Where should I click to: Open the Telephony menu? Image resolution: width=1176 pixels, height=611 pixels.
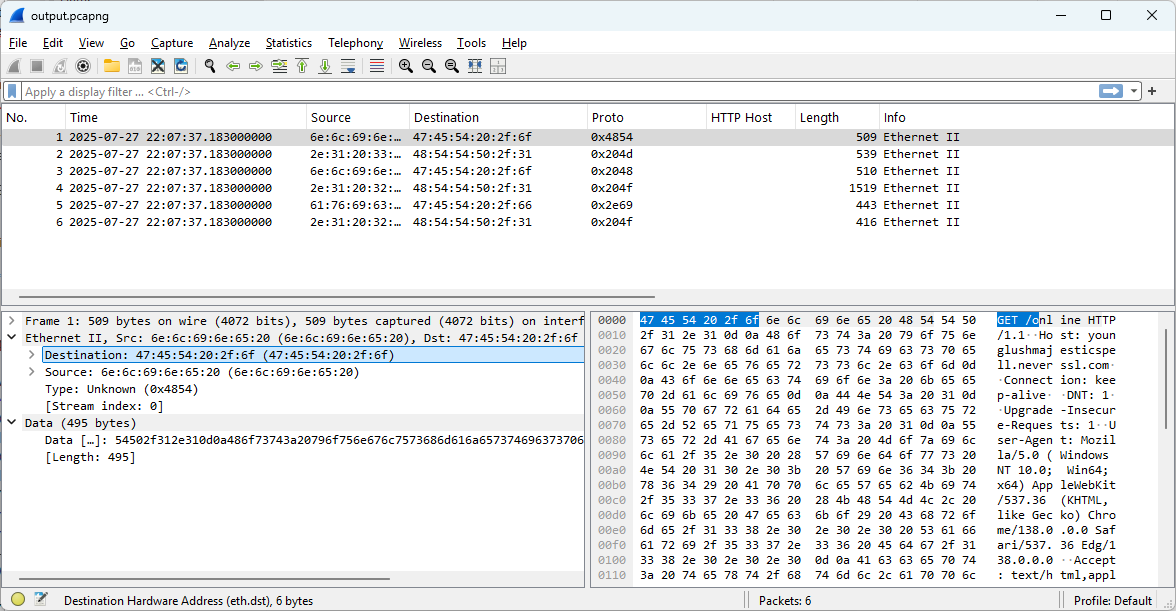tap(356, 43)
